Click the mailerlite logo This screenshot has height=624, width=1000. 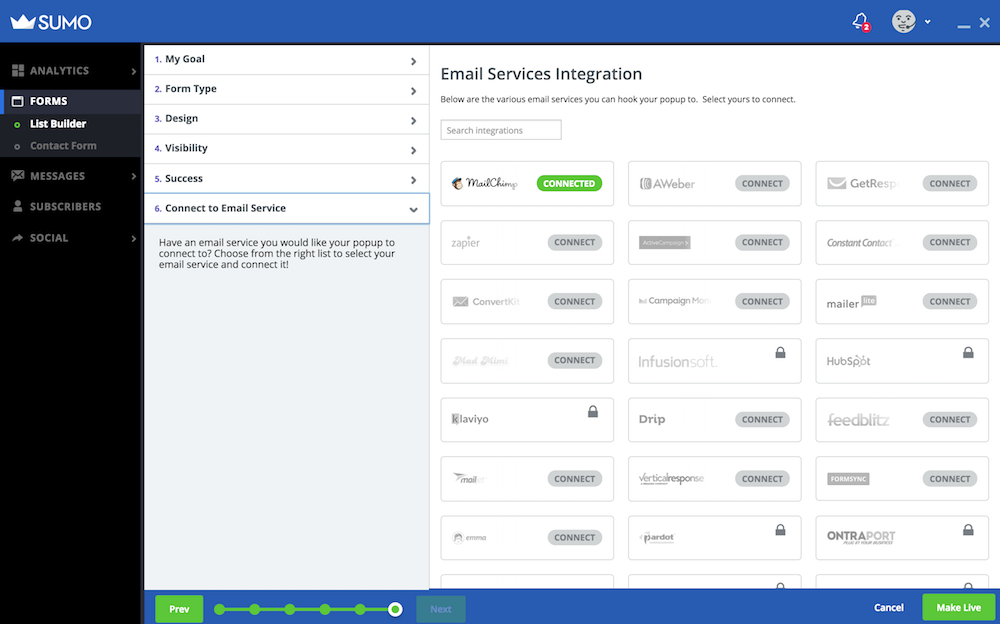pyautogui.click(x=851, y=302)
